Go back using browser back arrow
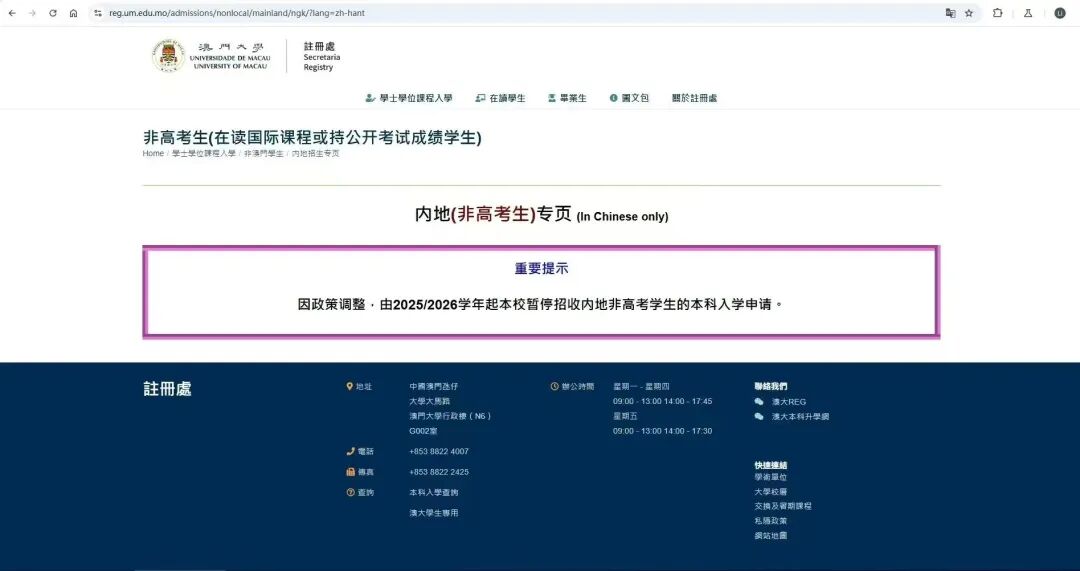1080x571 pixels. point(12,13)
